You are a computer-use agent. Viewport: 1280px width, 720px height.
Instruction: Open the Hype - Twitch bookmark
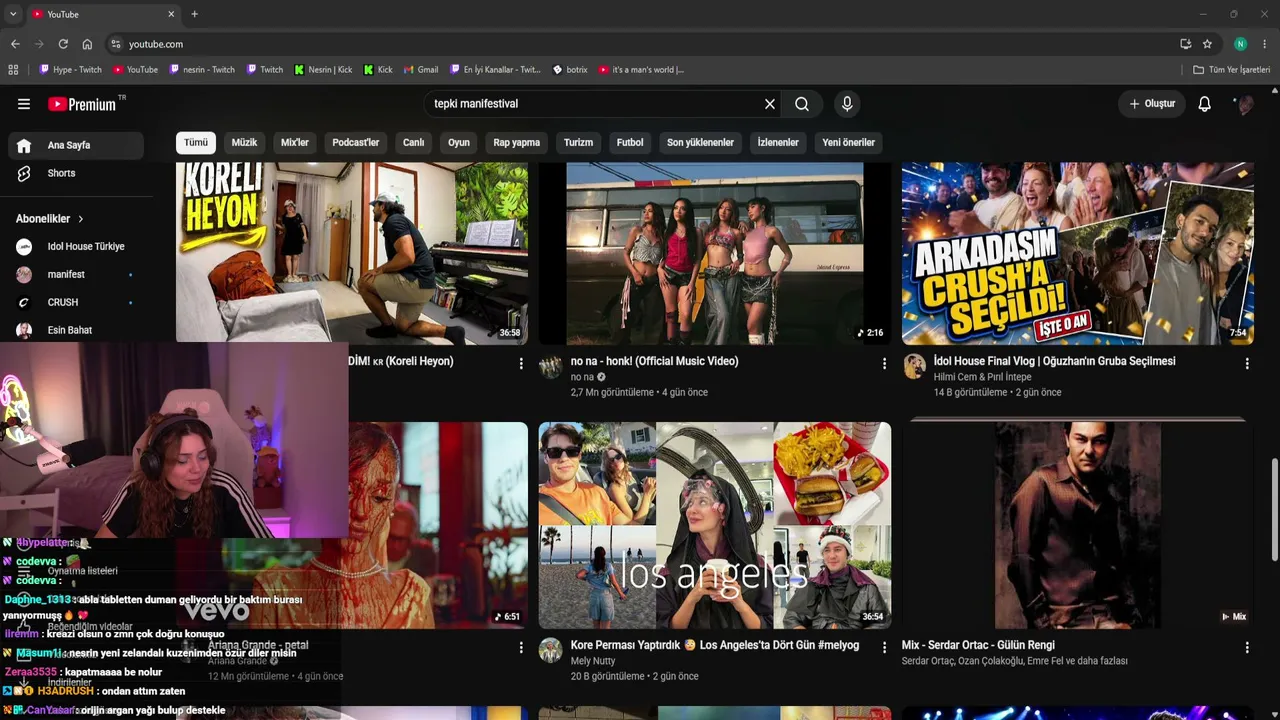(x=70, y=70)
